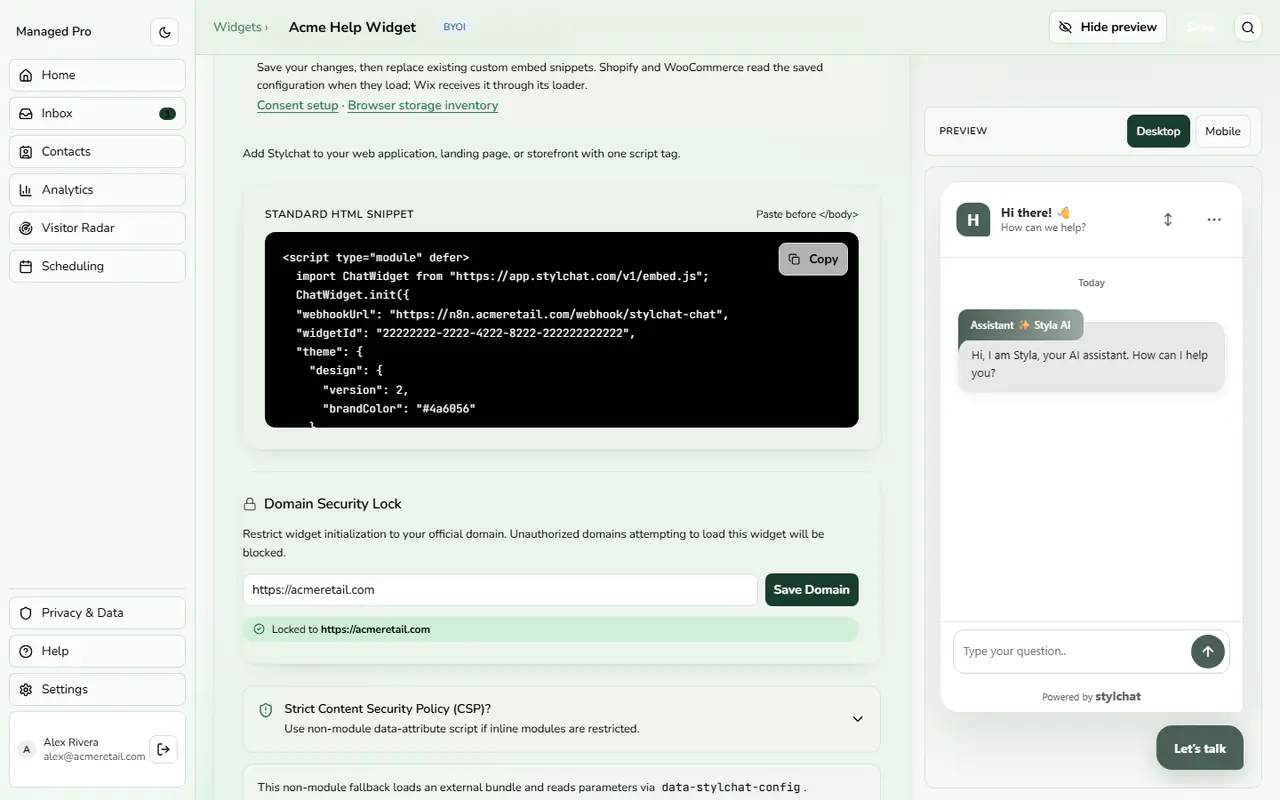Open the Inbox in the sidebar
Image resolution: width=1280 pixels, height=800 pixels.
tap(97, 113)
